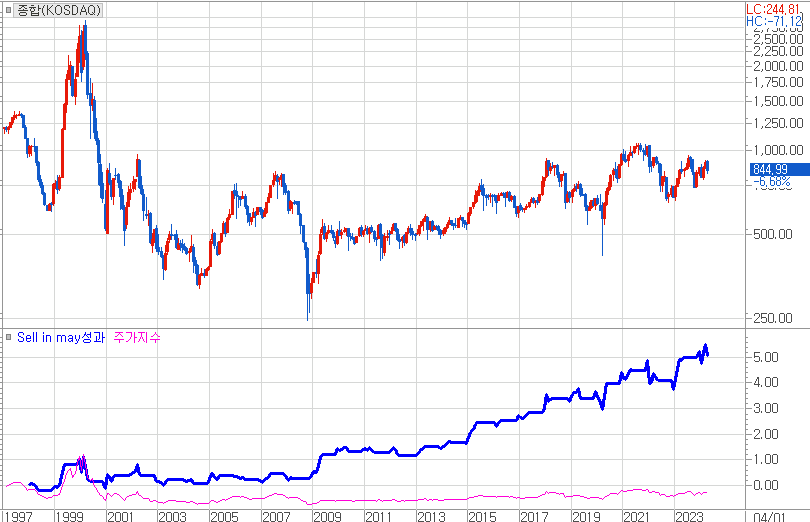The height and width of the screenshot is (522, 810).
Task: Click the red LC:244.81 indicator text
Action: point(775,8)
